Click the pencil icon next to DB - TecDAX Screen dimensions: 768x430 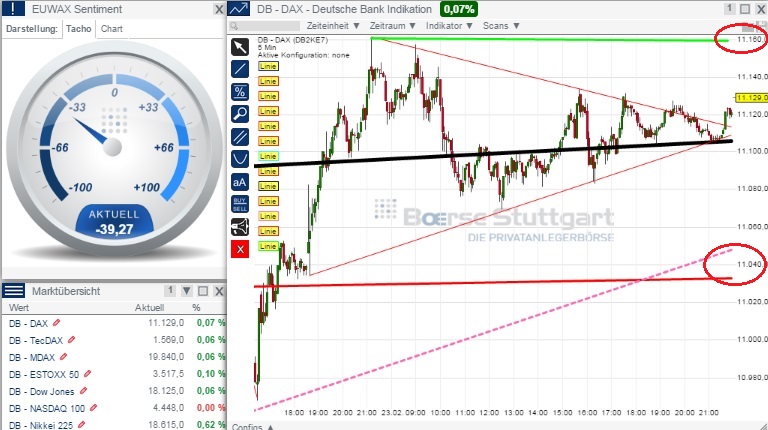tap(72, 339)
